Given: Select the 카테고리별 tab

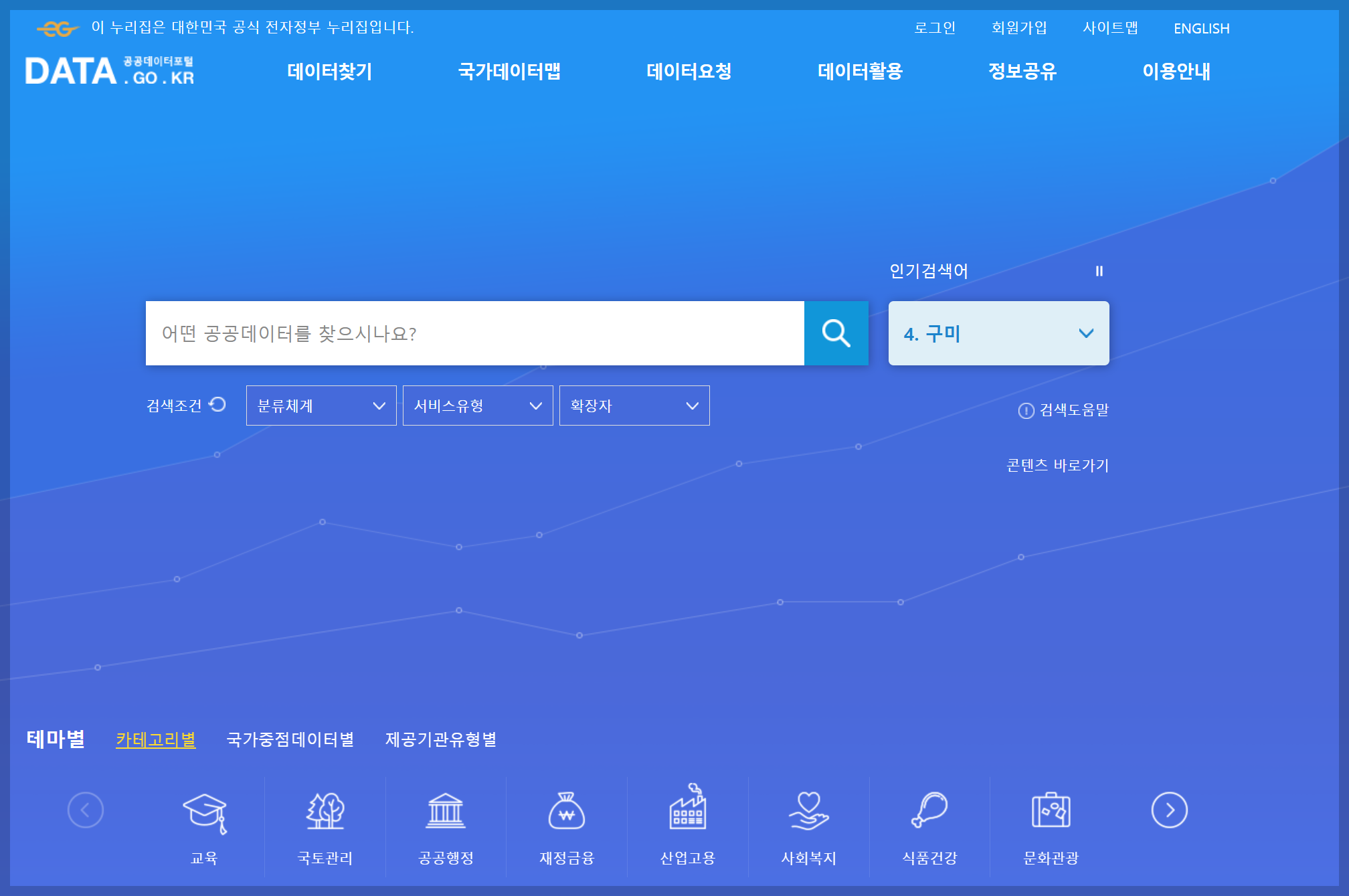Looking at the screenshot, I should (x=156, y=739).
